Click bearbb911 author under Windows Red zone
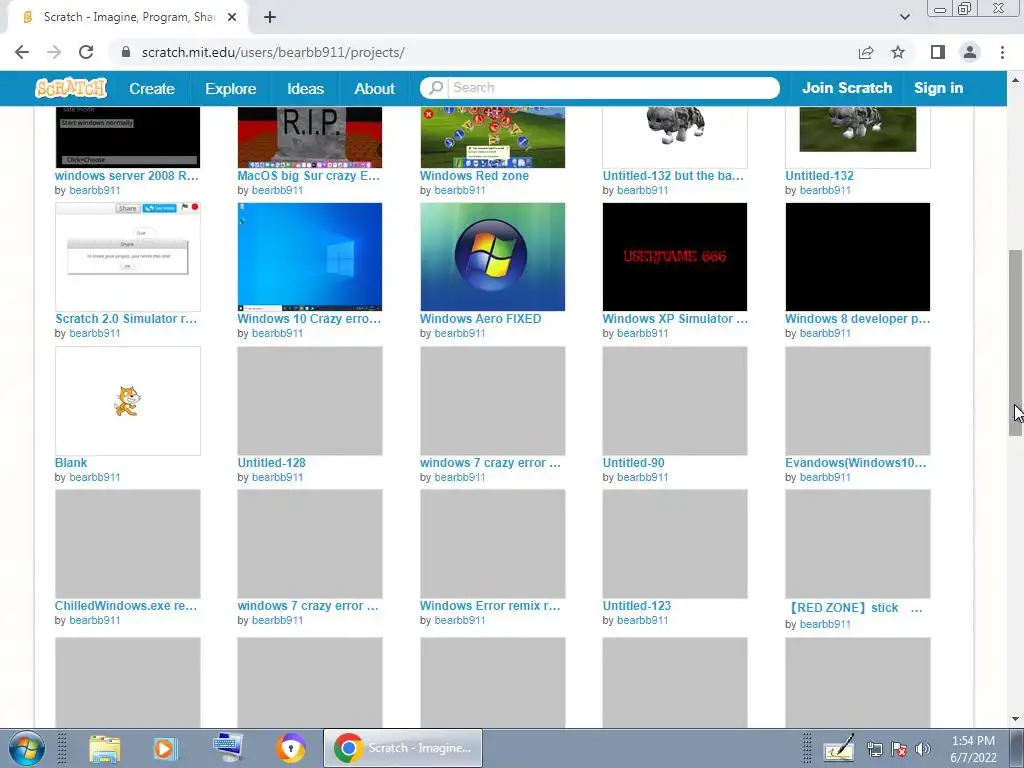1024x768 pixels. click(460, 191)
